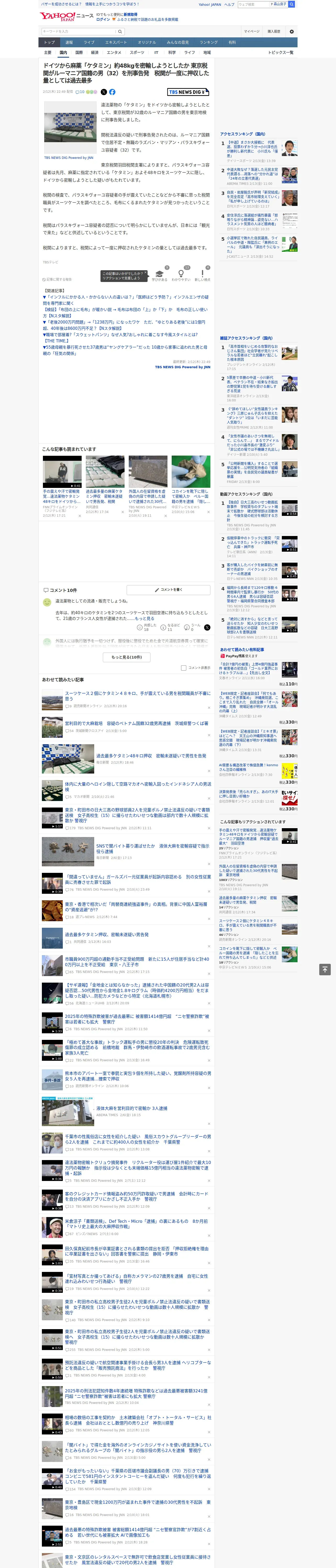Select the ライブ tab in the blue bar
This screenshot has height=1568, width=336.
click(89, 42)
